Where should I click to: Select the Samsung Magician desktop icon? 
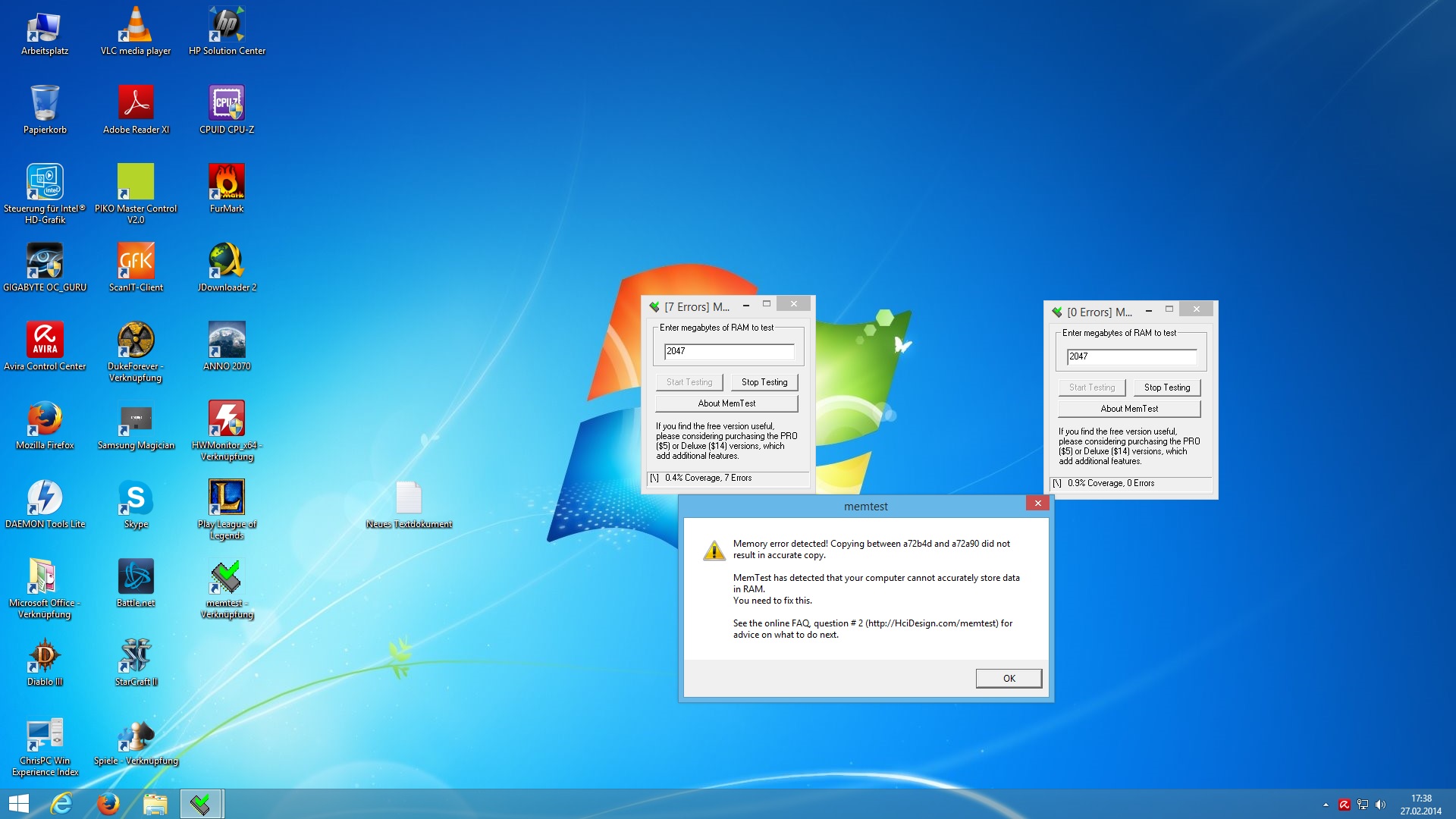click(x=136, y=419)
